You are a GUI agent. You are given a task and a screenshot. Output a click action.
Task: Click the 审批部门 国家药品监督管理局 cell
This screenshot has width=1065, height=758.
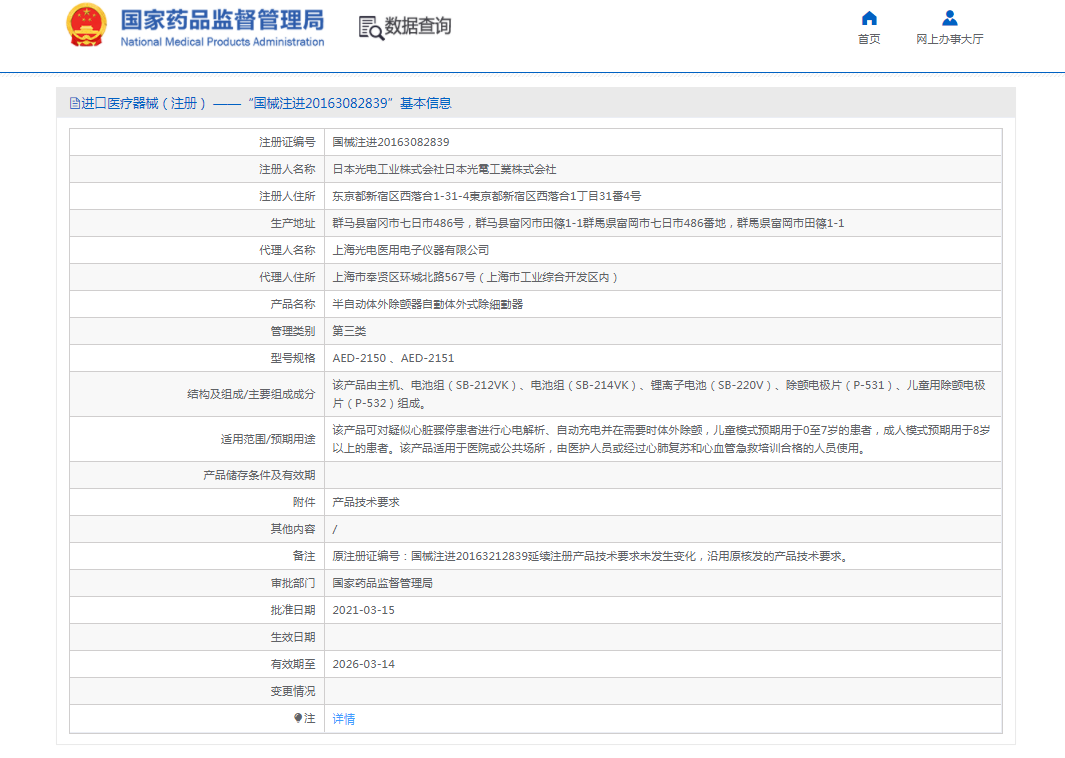point(384,582)
